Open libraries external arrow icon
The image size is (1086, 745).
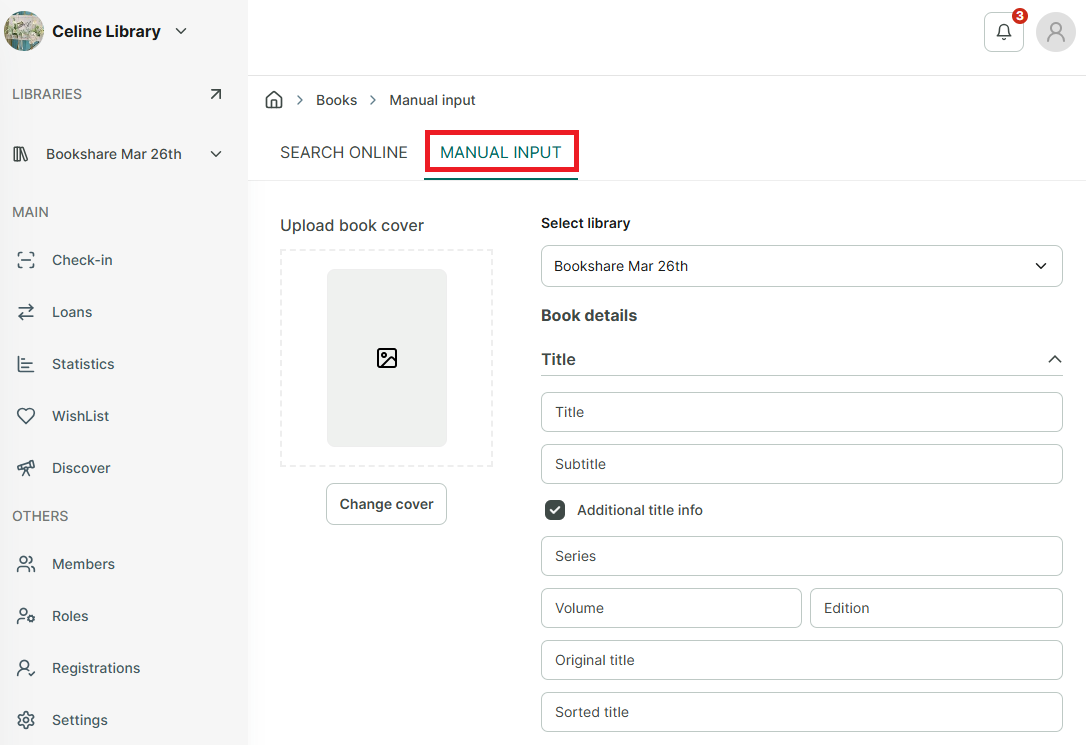coord(216,94)
